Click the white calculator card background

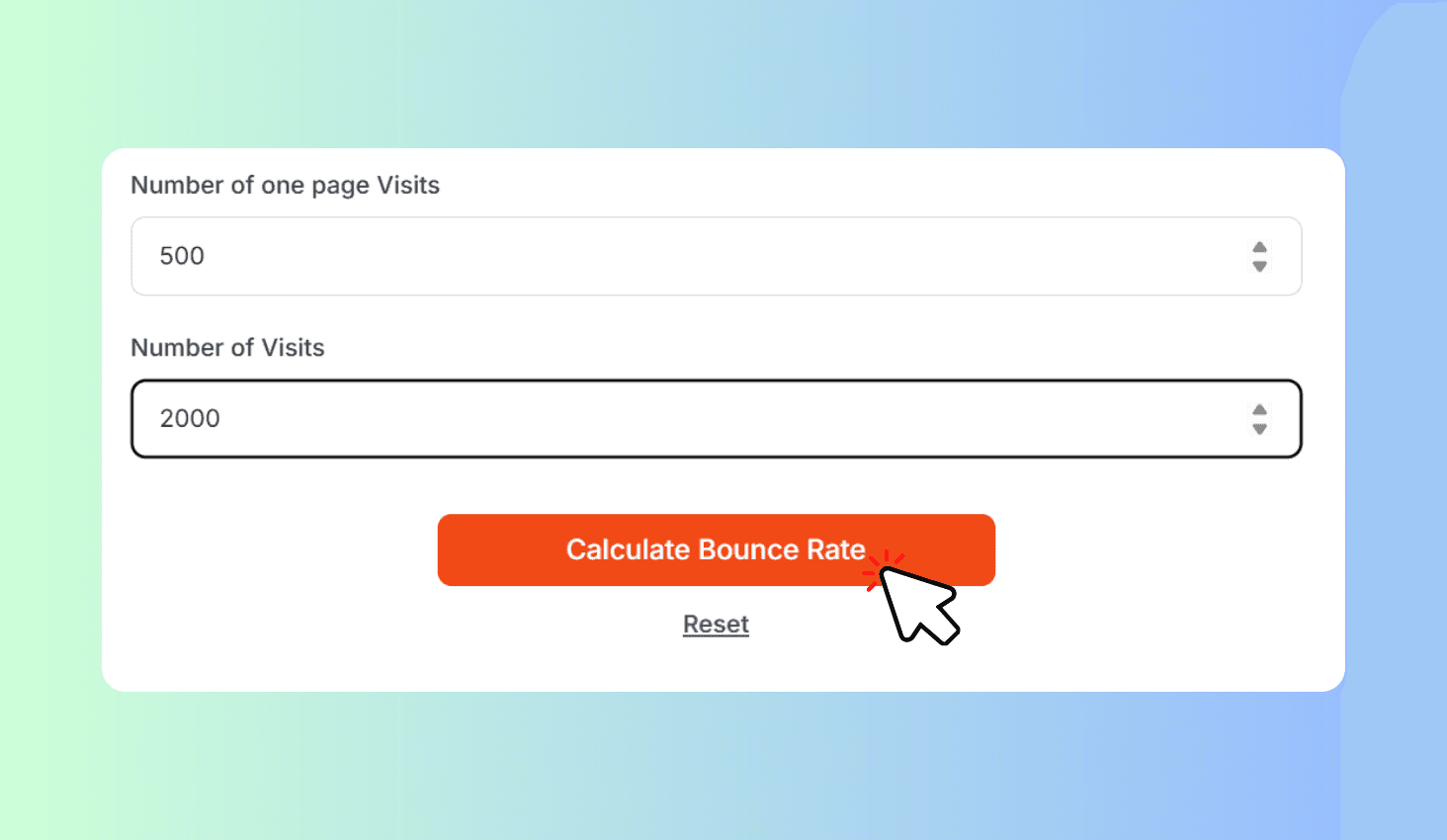(x=247, y=662)
